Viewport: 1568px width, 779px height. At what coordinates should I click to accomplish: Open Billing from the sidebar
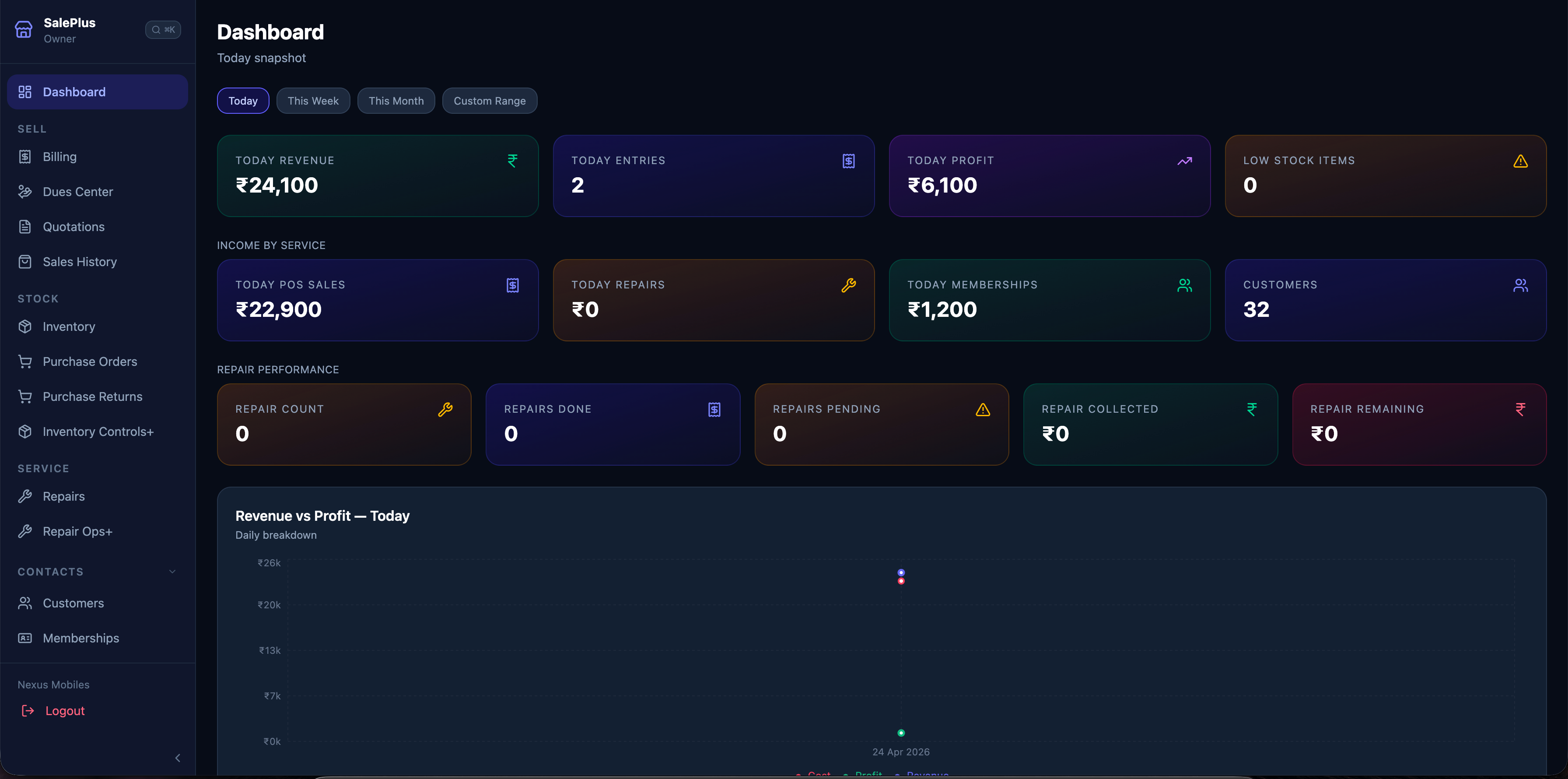click(59, 157)
